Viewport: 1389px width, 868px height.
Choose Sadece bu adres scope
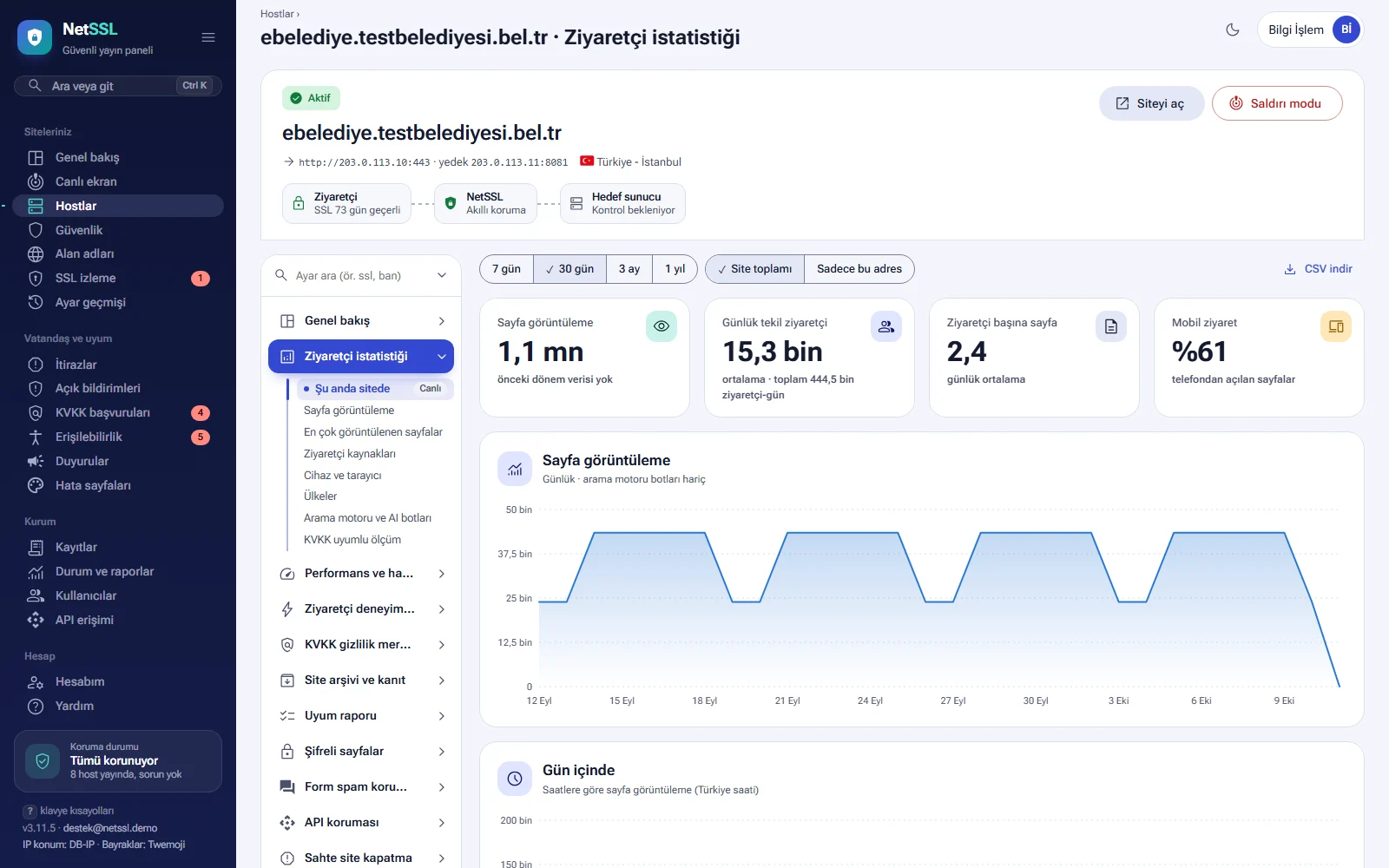coord(859,269)
